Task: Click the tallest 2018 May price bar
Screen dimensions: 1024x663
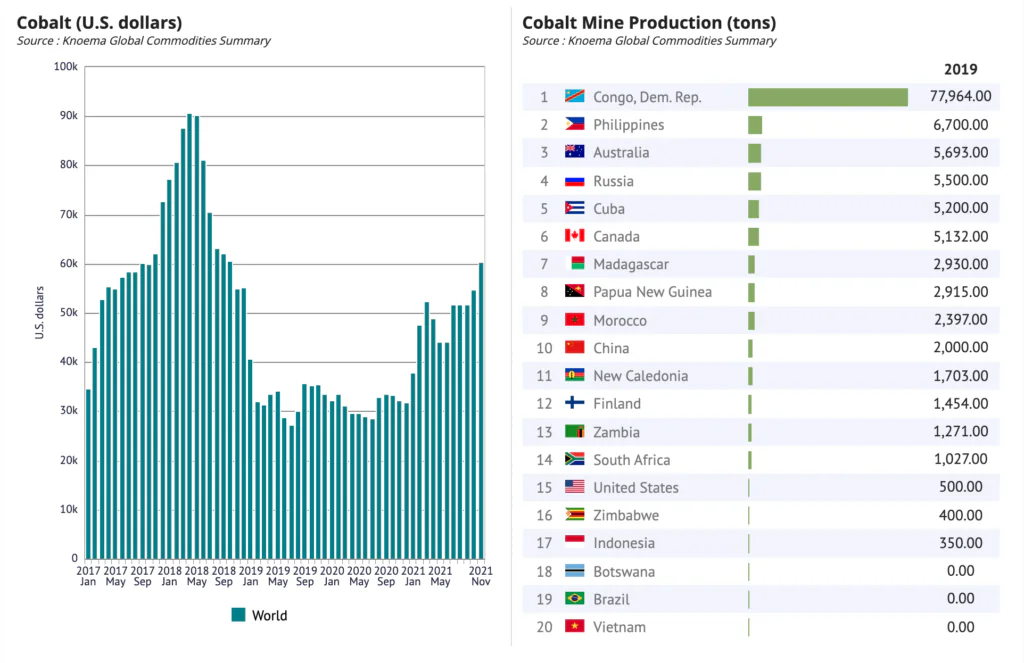Action: [189, 336]
